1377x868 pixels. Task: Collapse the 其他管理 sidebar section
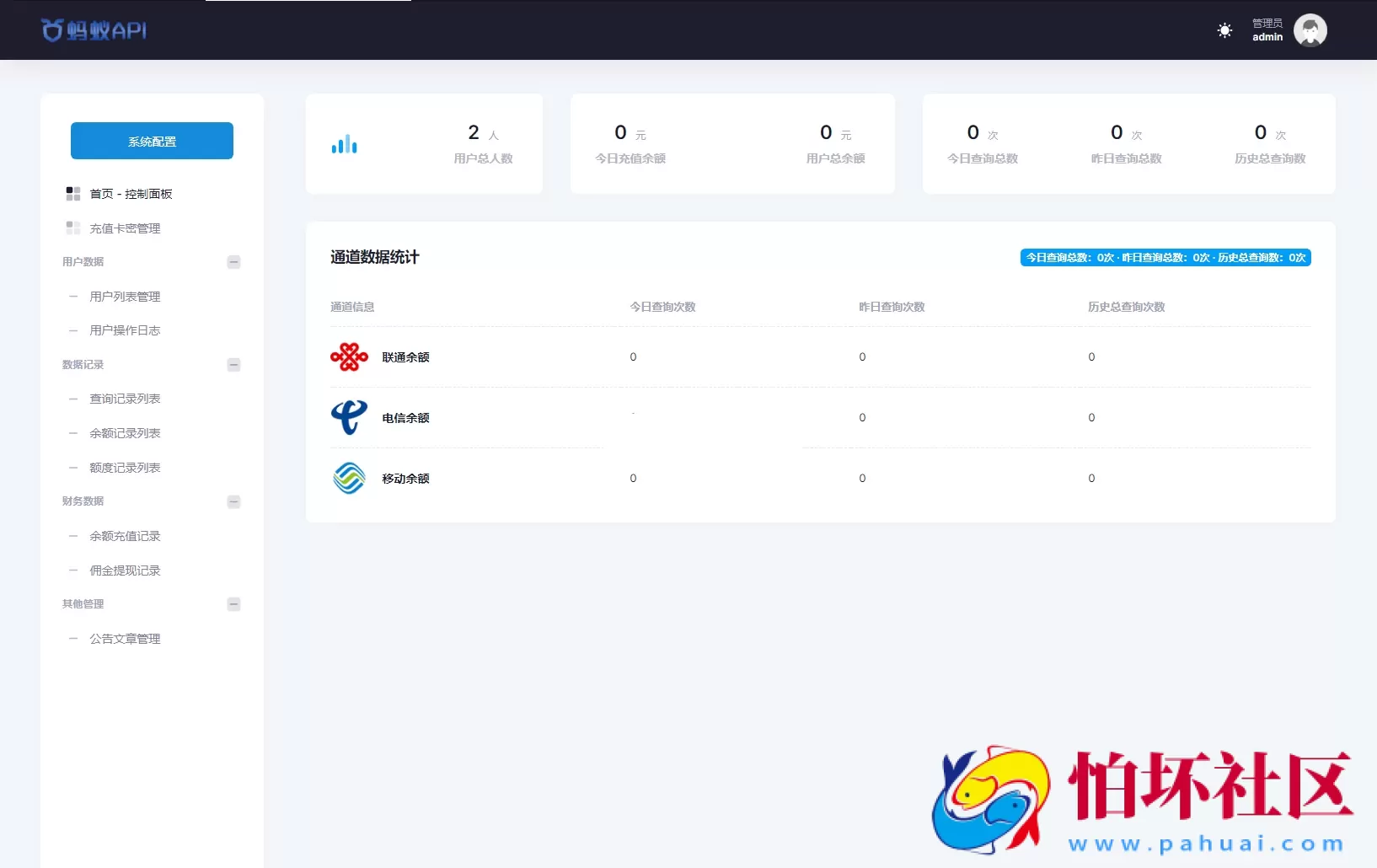tap(233, 604)
